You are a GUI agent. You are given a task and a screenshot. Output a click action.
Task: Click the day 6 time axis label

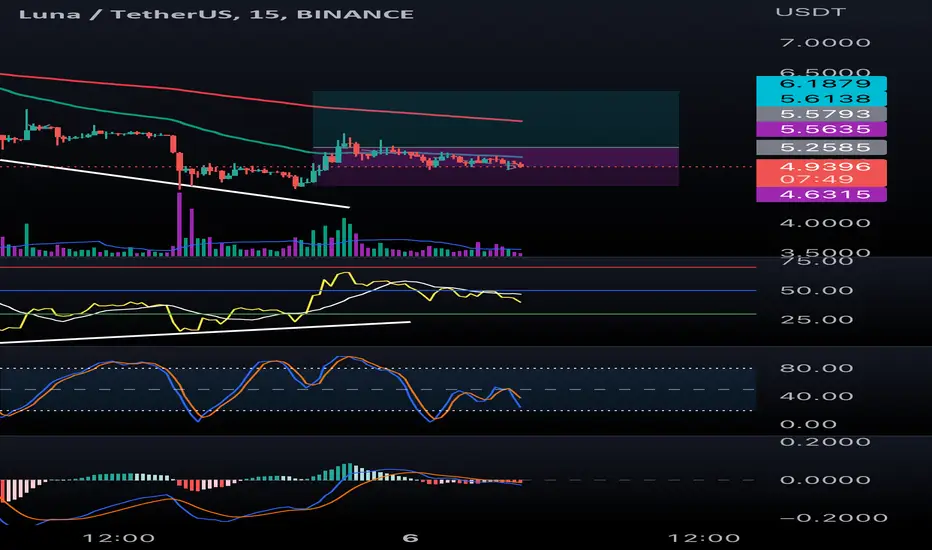[x=410, y=539]
